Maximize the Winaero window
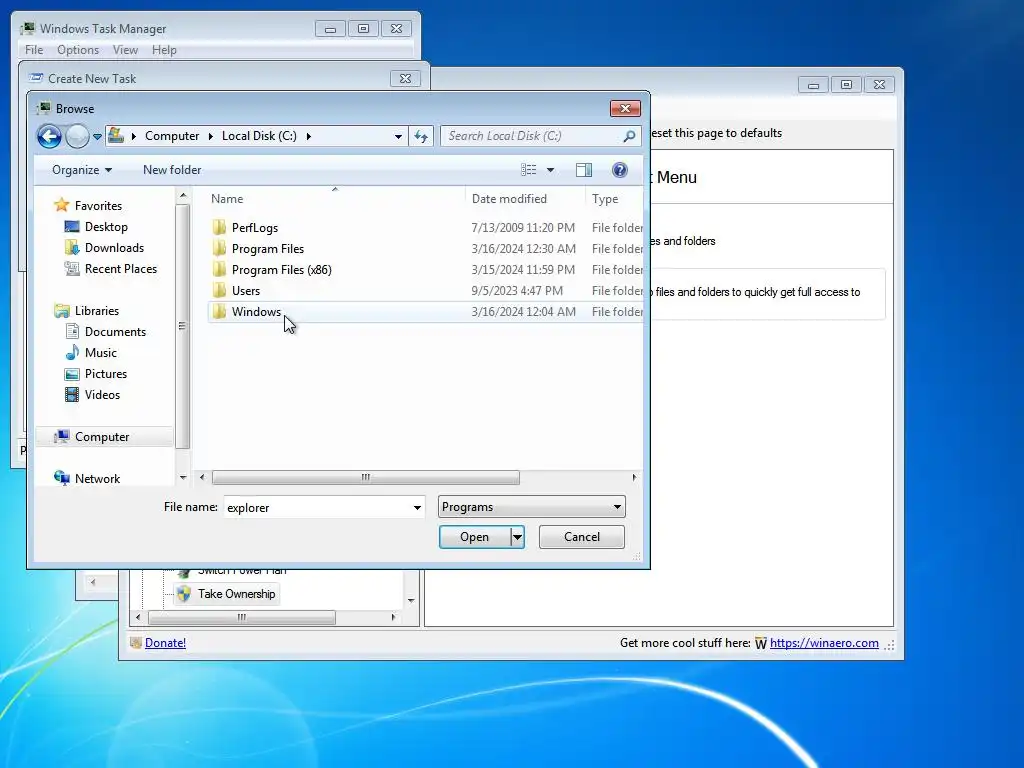The width and height of the screenshot is (1024, 768). (846, 84)
